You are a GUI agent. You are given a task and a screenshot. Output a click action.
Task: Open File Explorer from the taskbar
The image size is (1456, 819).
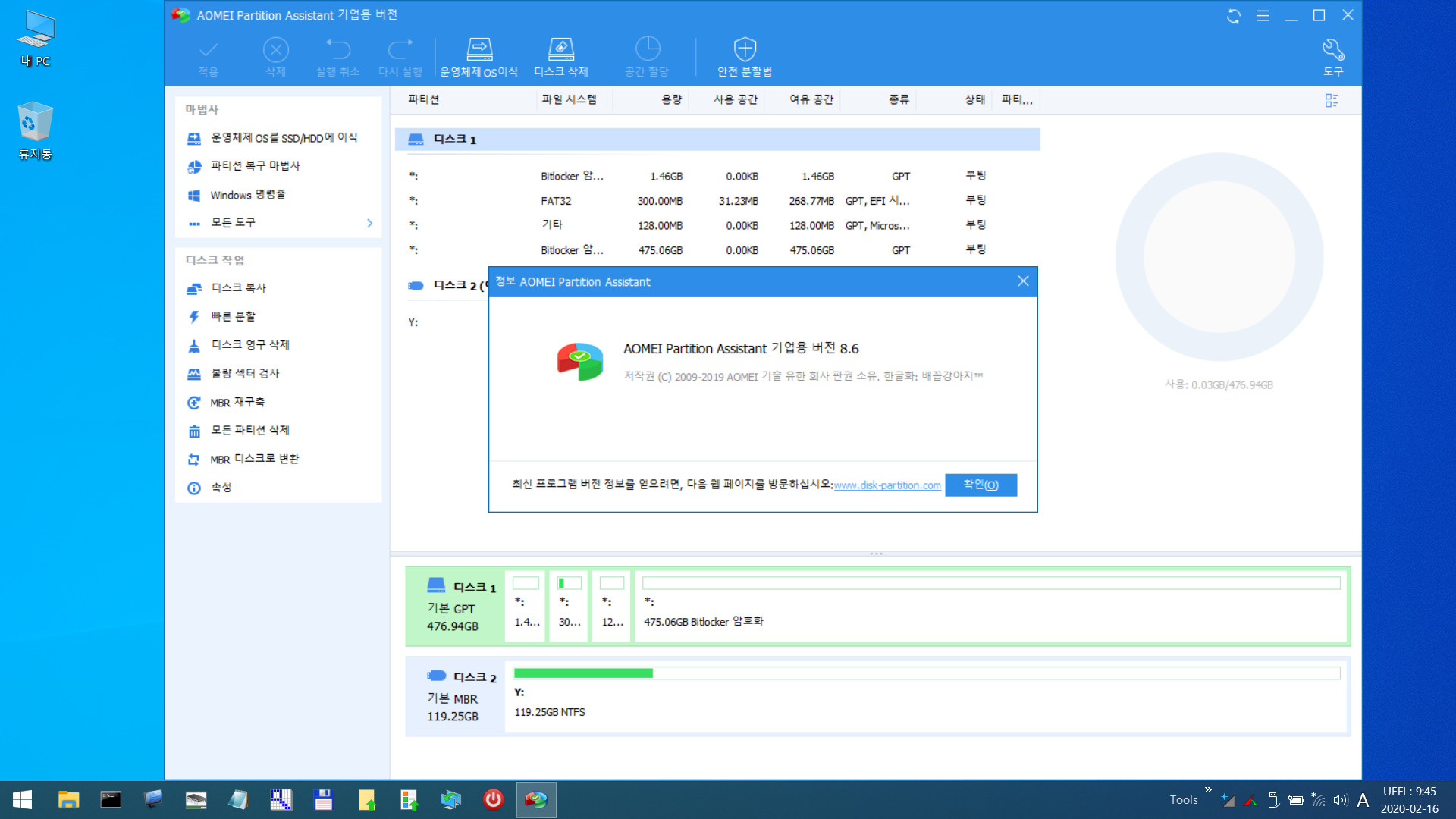[68, 800]
